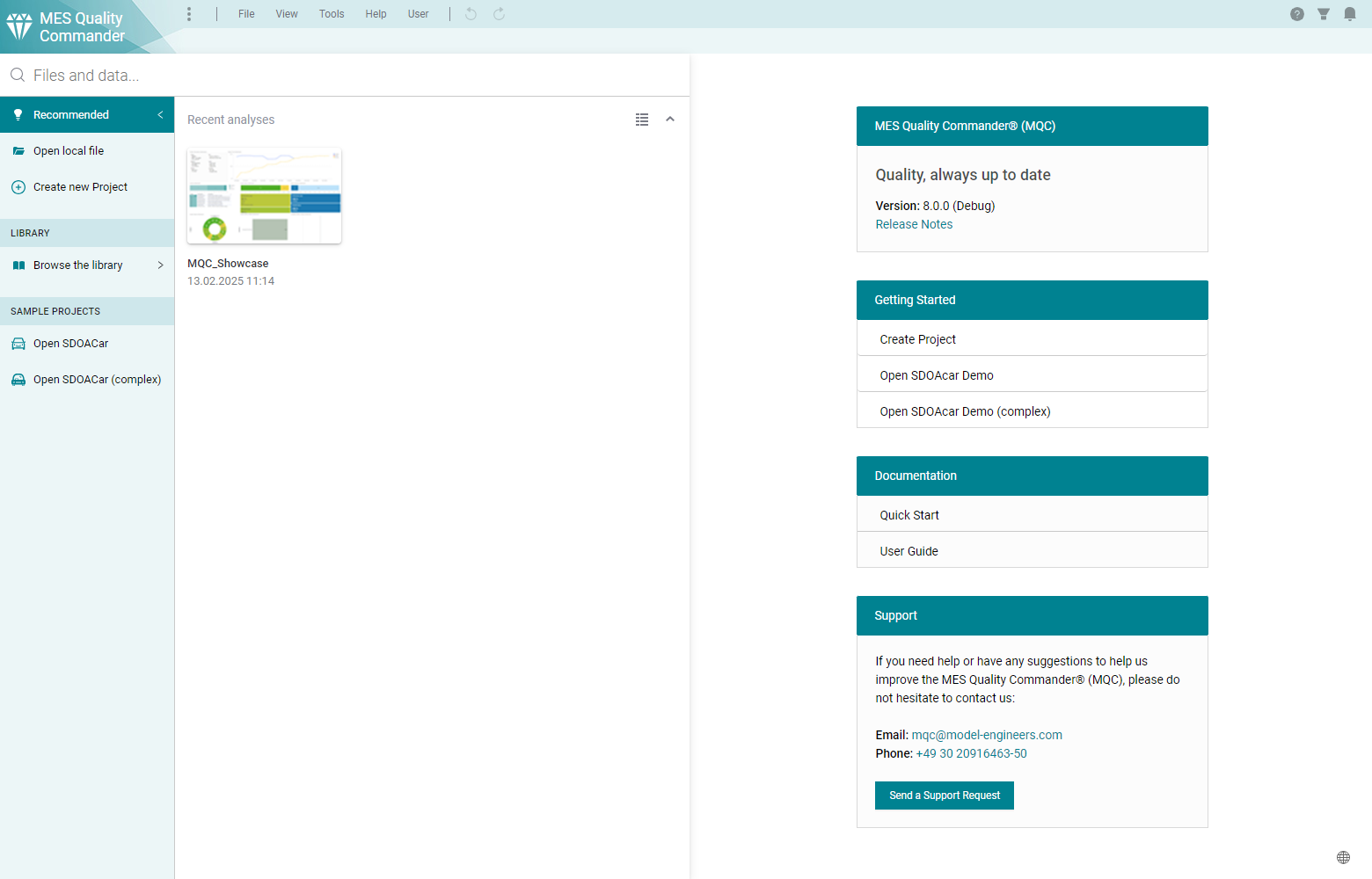Open the help question mark icon

pos(1296,14)
